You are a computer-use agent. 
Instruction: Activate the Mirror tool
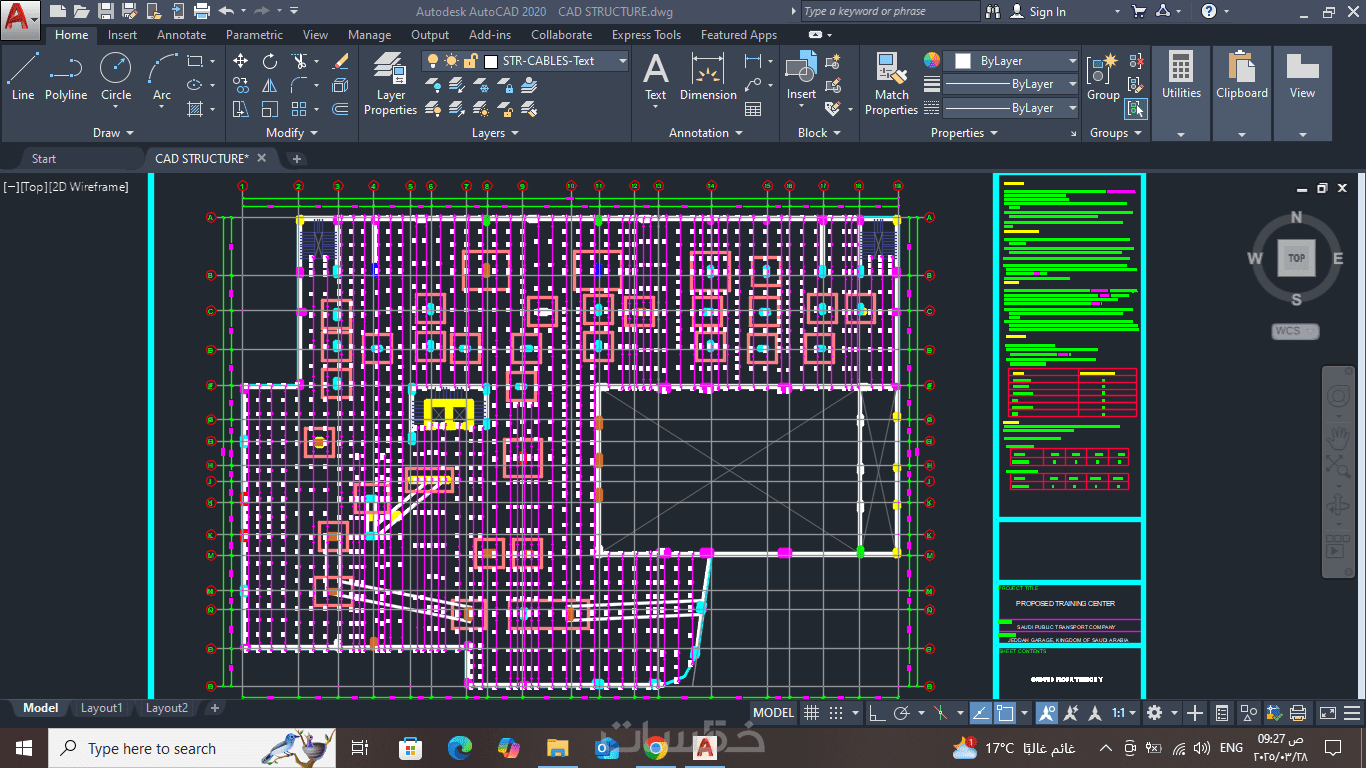270,85
